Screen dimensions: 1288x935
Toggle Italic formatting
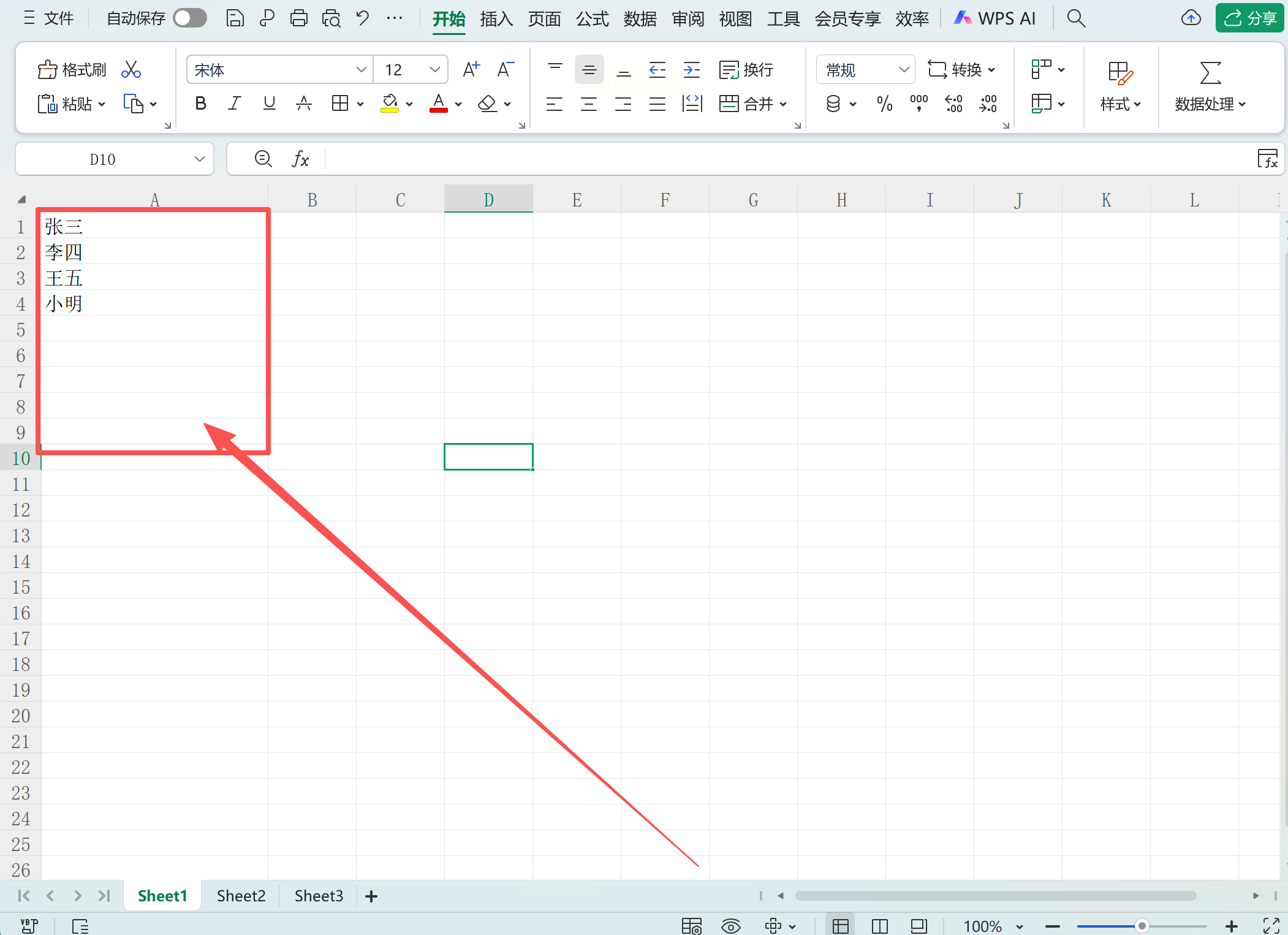pos(234,104)
